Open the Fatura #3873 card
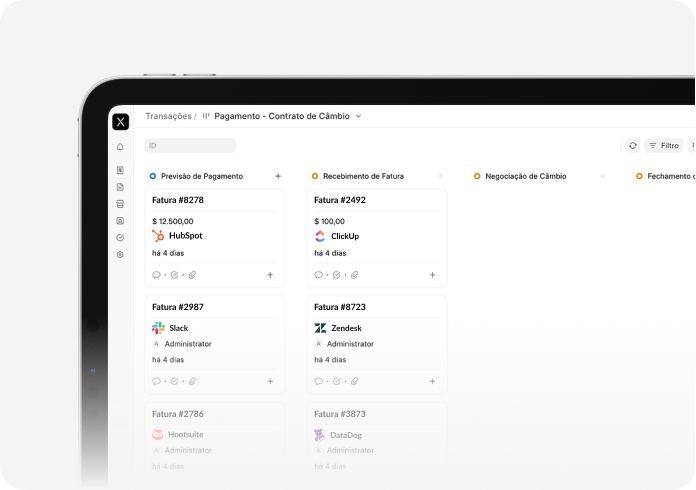696x490 pixels. [377, 439]
